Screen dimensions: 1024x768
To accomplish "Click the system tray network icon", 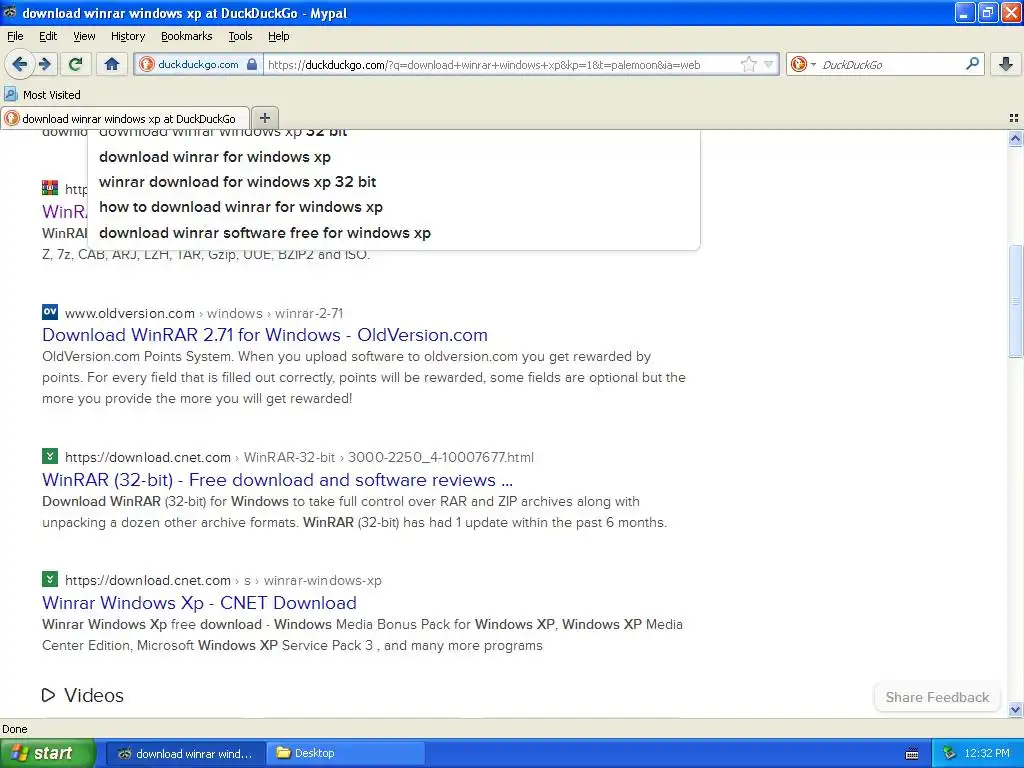I will click(x=950, y=753).
